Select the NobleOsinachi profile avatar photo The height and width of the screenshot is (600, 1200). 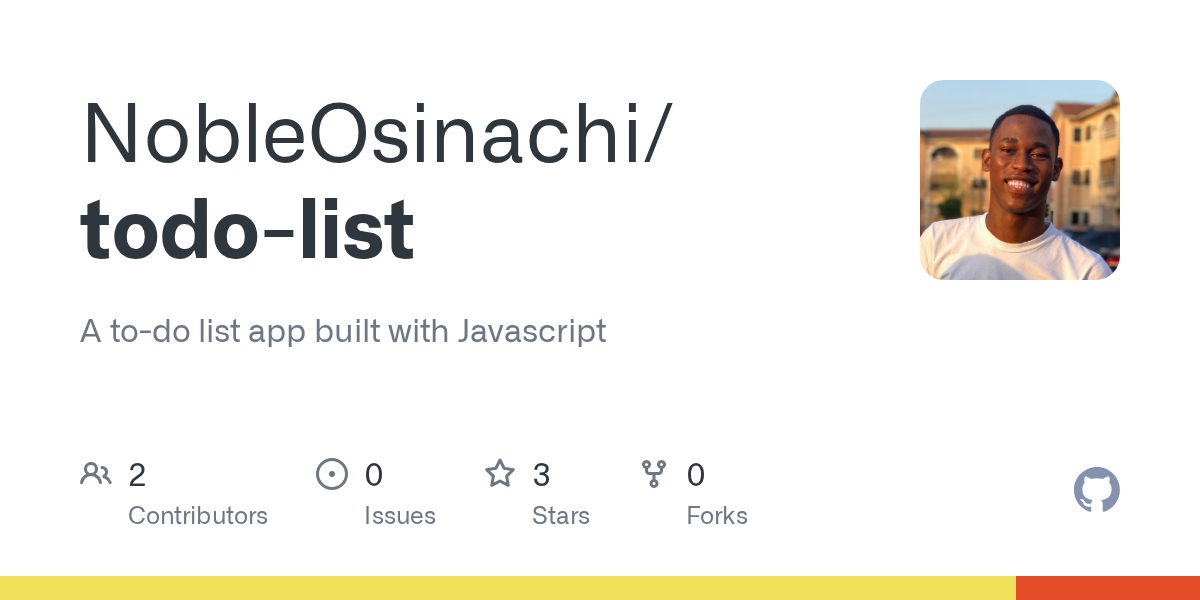click(x=1020, y=180)
